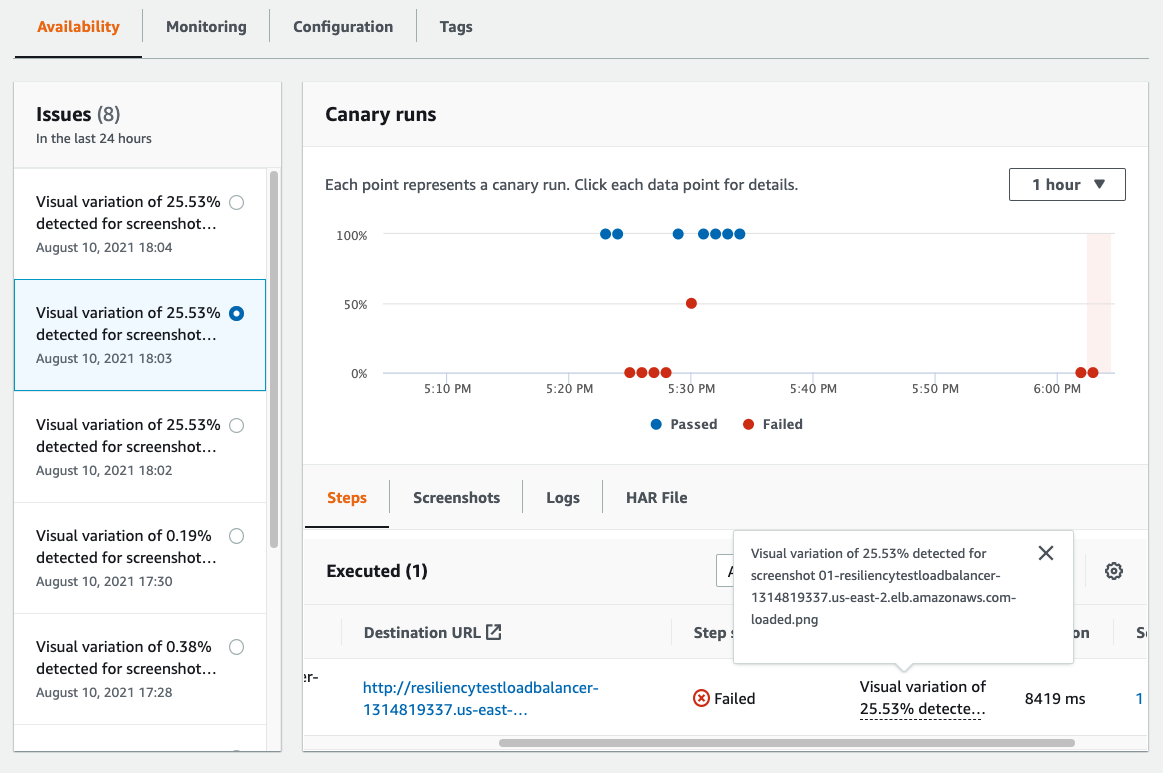The height and width of the screenshot is (773, 1163).
Task: Click the red data point around 6:00 PM
Action: tap(1081, 371)
